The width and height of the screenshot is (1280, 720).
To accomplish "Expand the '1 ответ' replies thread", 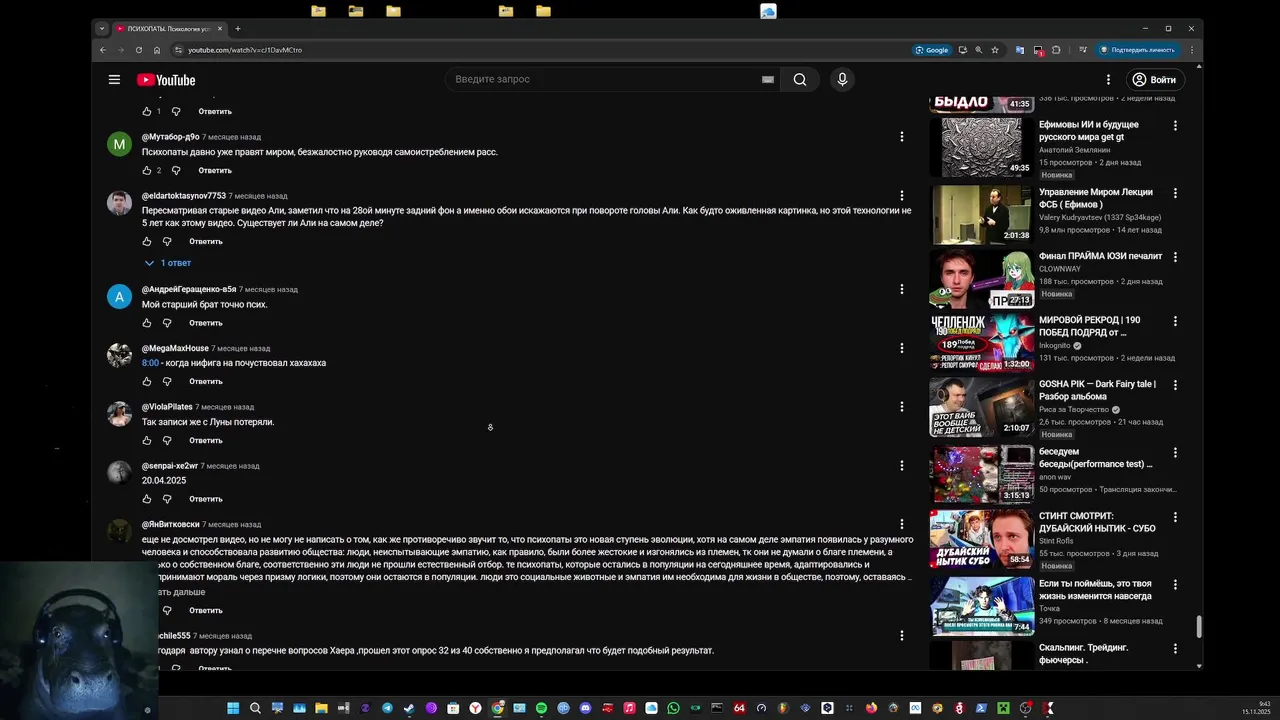I will [167, 263].
